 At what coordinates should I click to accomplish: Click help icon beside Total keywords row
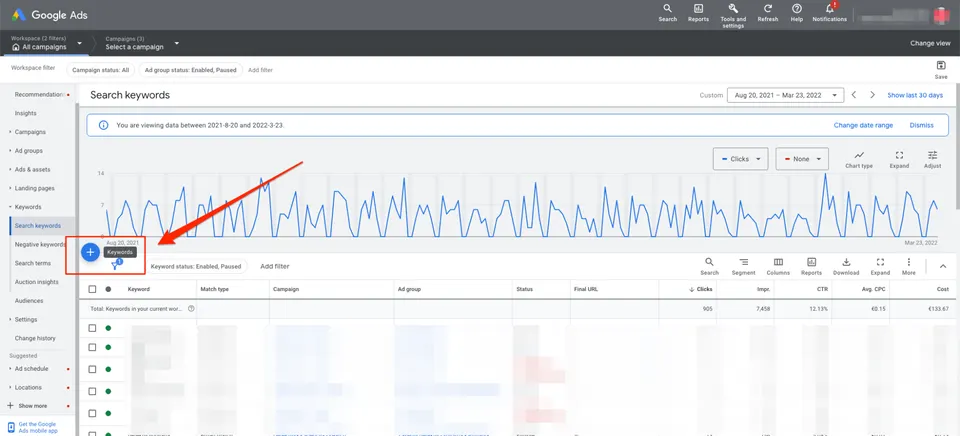coord(191,309)
